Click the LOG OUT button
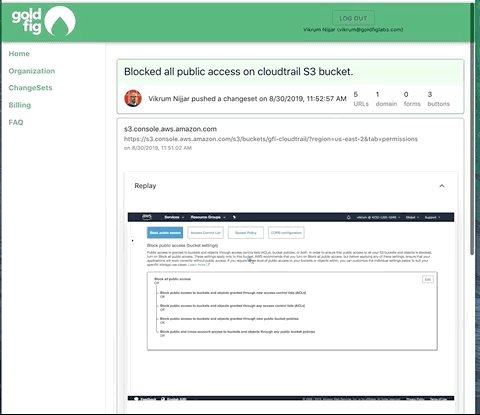Image resolution: width=480 pixels, height=415 pixels. click(353, 18)
